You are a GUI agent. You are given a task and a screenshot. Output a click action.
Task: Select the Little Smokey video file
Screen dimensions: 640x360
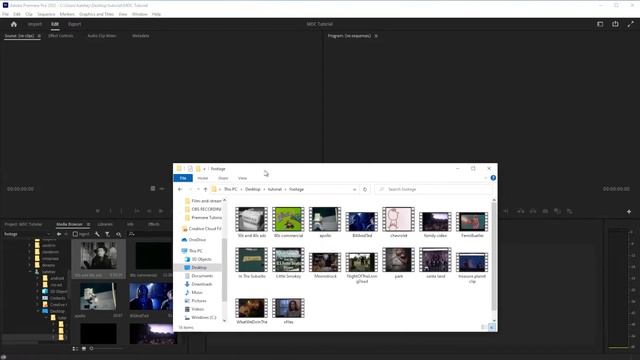click(288, 263)
